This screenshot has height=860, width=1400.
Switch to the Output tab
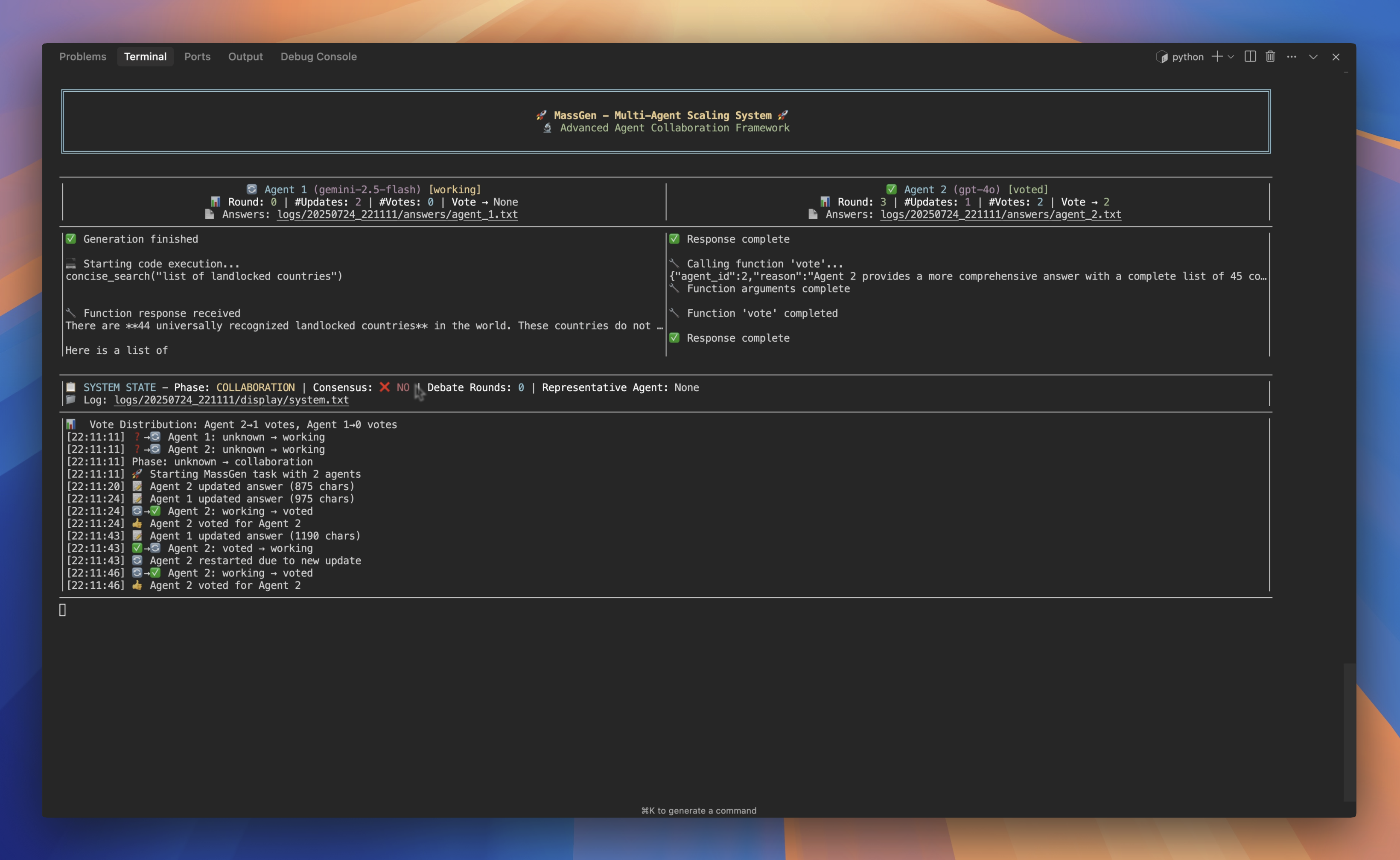(245, 57)
